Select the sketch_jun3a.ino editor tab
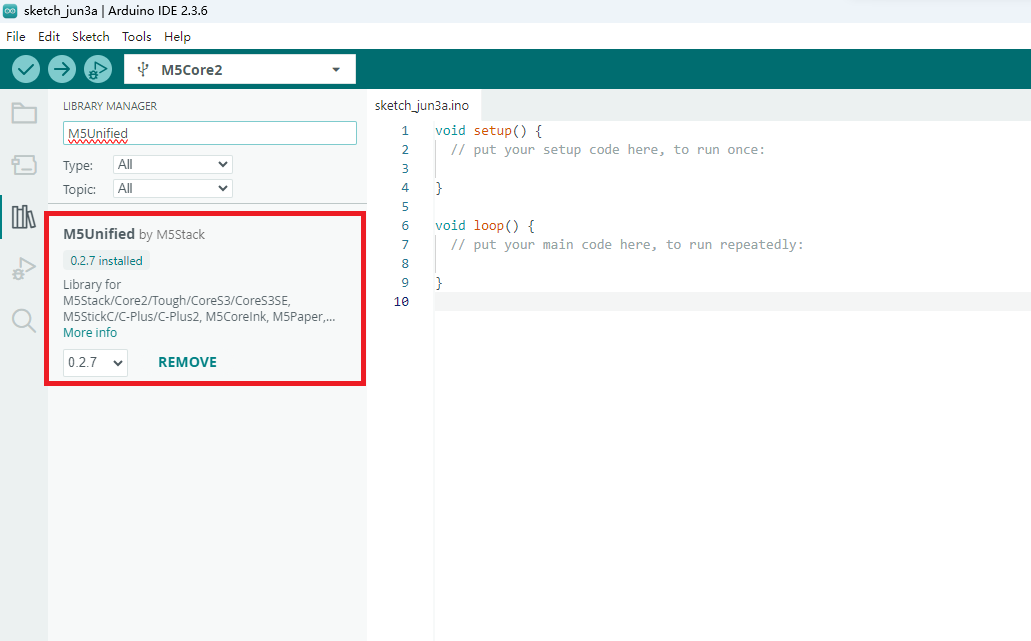This screenshot has width=1031, height=641. 422,105
